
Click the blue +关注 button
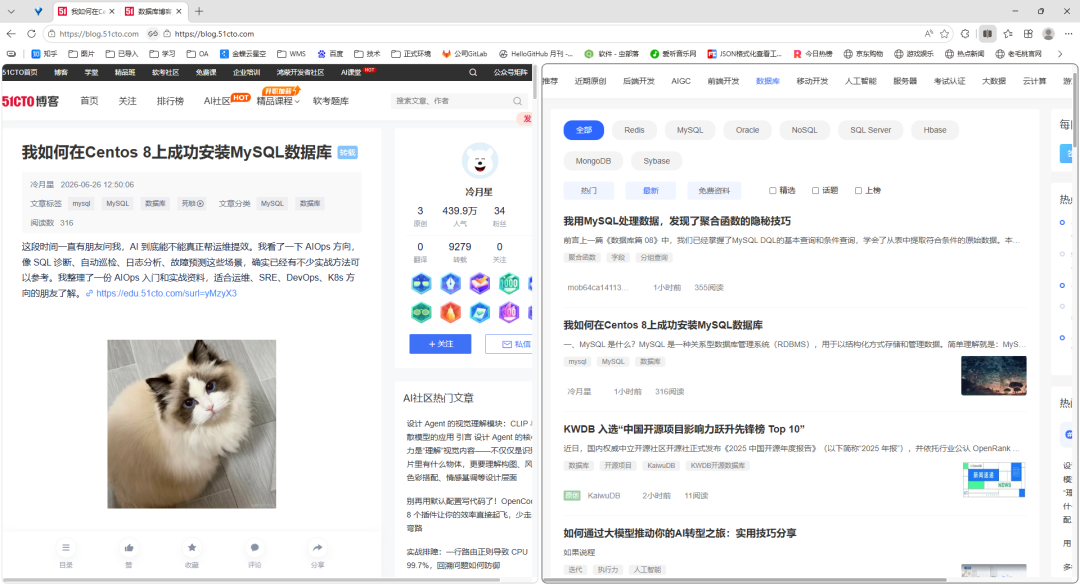click(440, 344)
